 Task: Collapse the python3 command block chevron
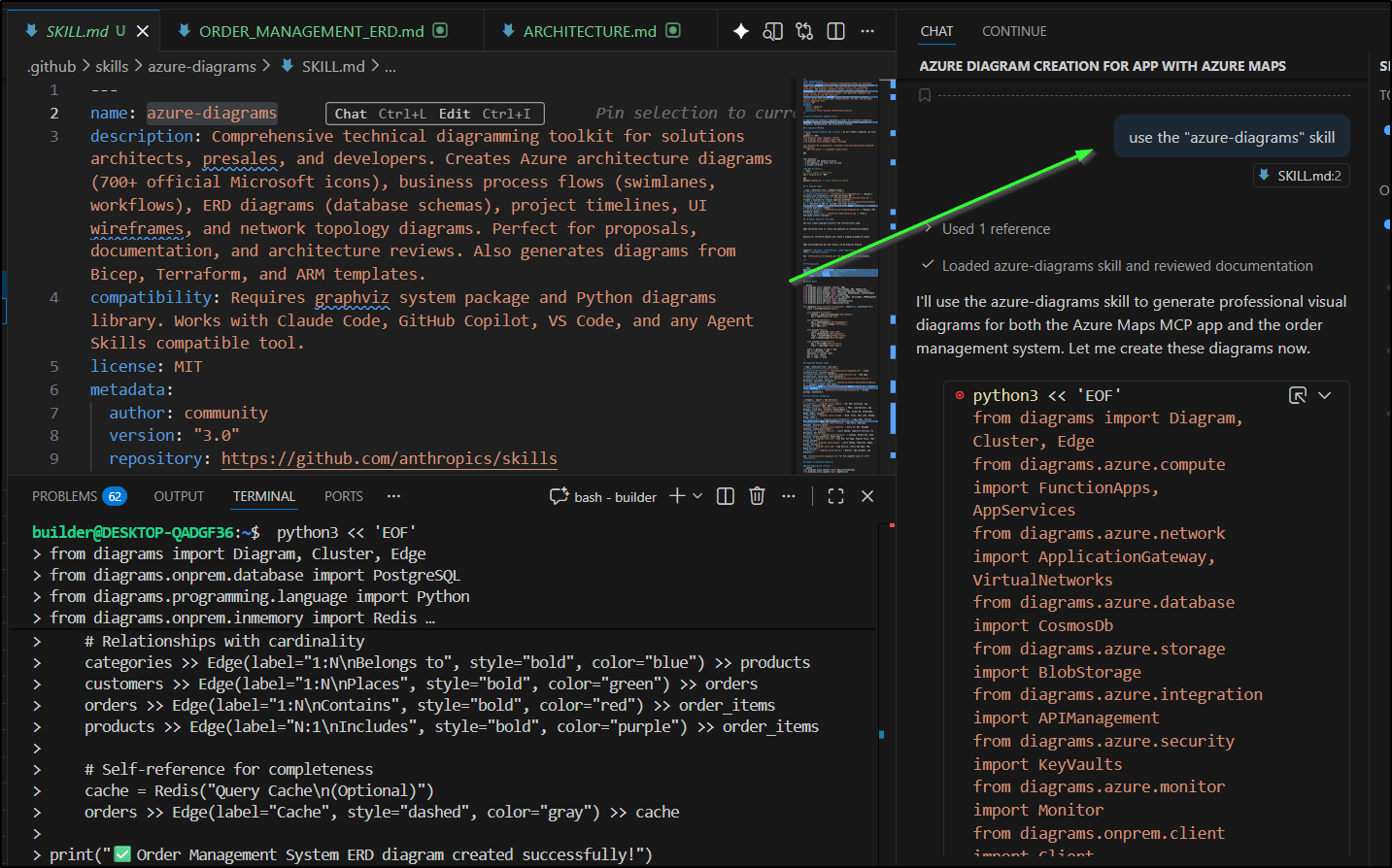(x=1325, y=395)
